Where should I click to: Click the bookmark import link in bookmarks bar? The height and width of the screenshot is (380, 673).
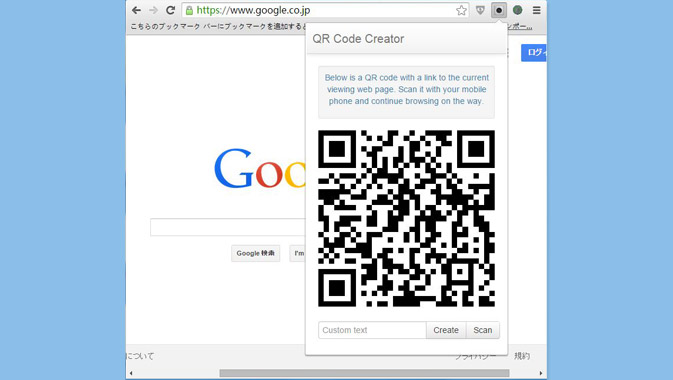pyautogui.click(x=519, y=27)
